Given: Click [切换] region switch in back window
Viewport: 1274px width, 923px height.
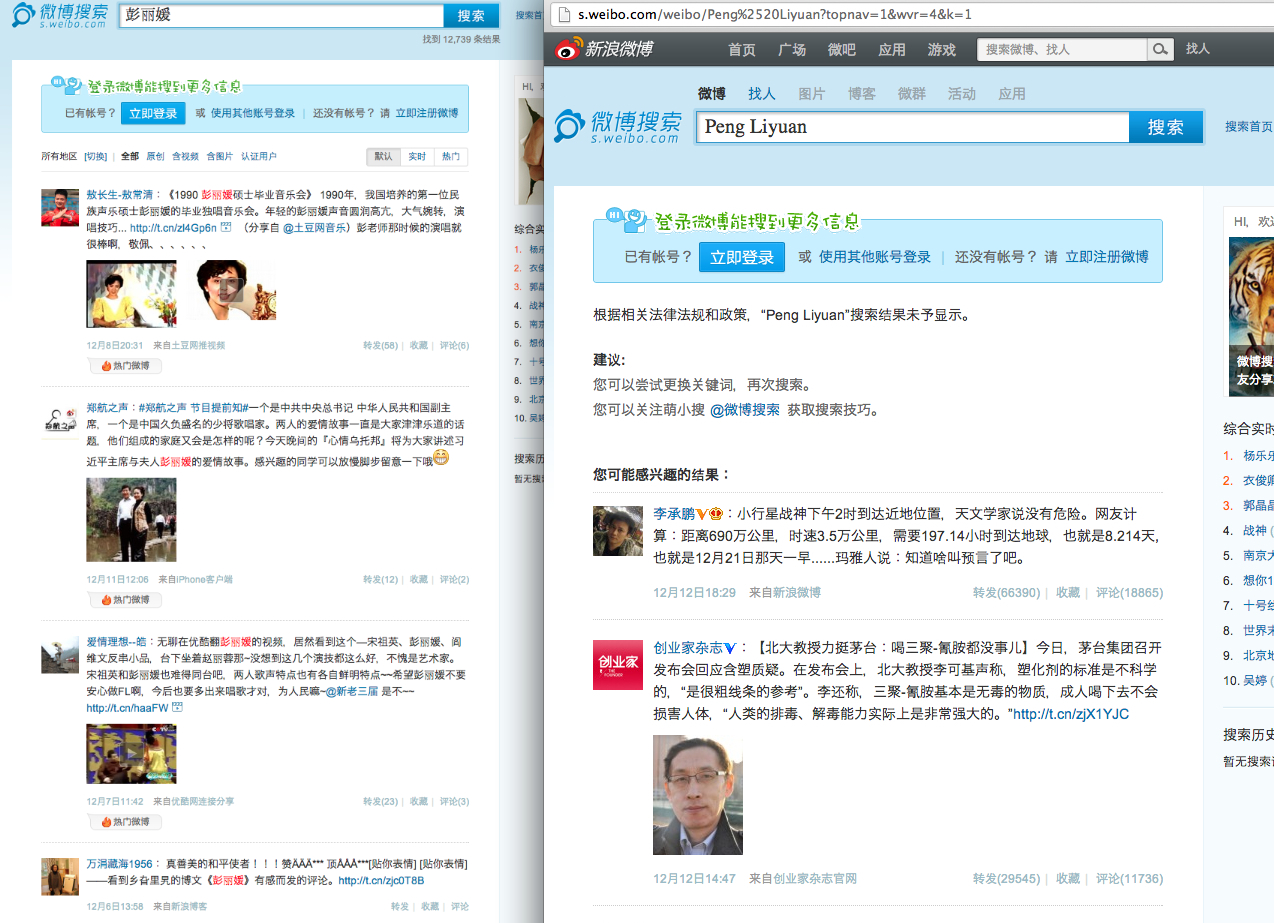Looking at the screenshot, I should (x=96, y=157).
